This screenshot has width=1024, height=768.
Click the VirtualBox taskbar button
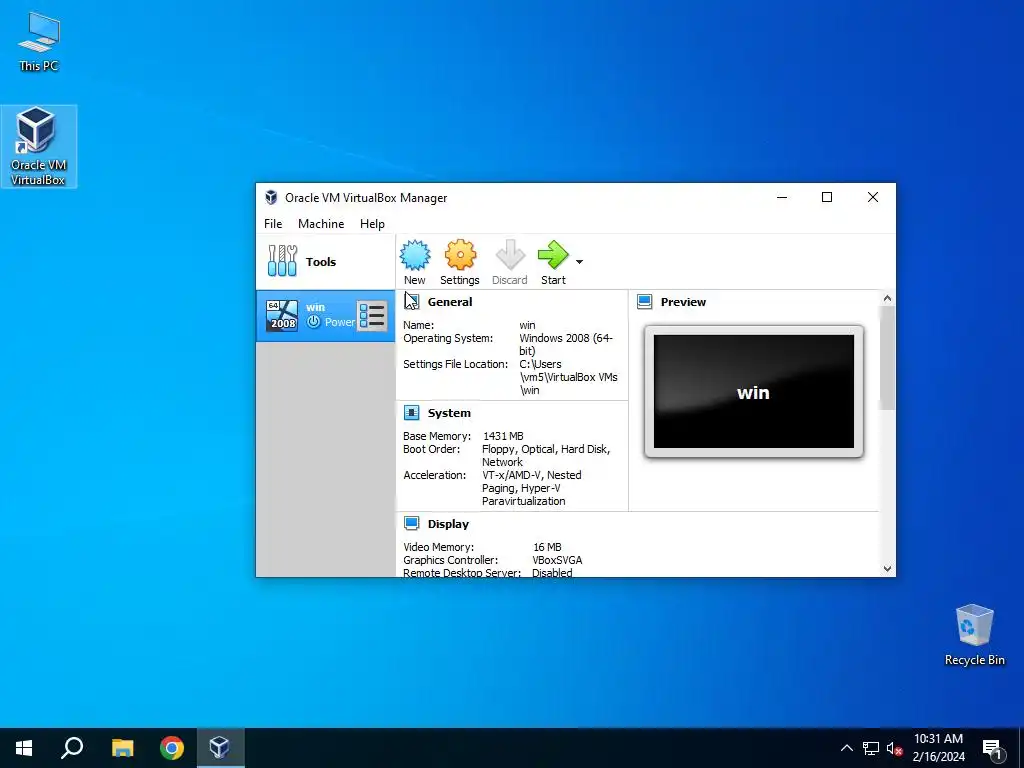tap(220, 748)
